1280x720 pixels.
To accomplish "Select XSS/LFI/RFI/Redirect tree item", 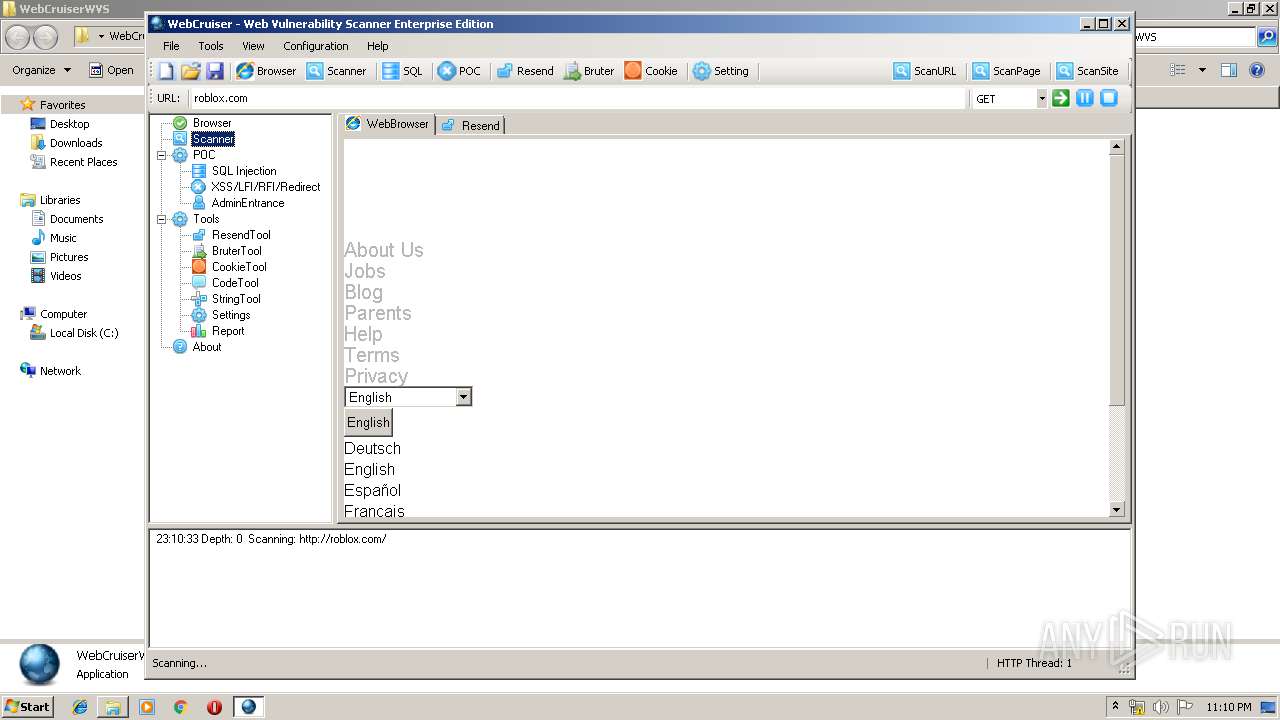I will coord(266,187).
